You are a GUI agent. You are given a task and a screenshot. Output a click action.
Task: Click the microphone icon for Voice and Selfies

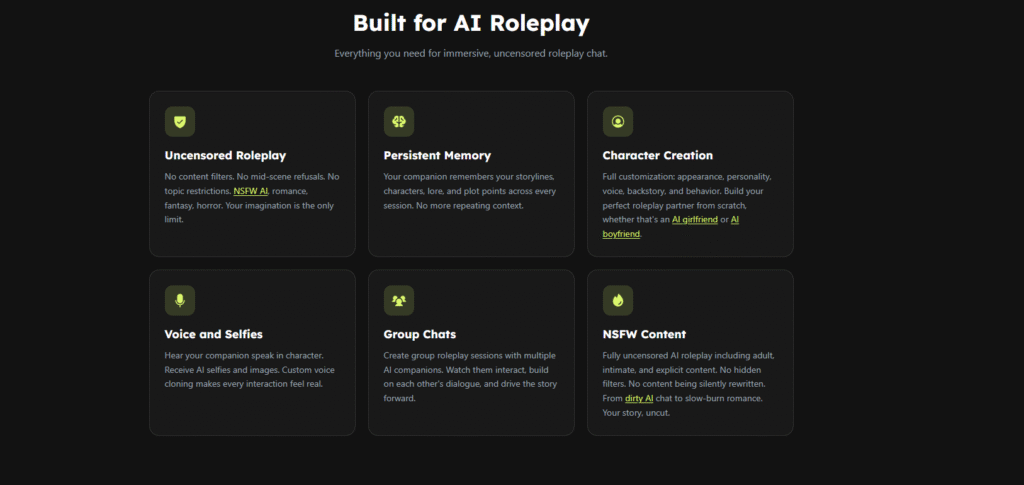(x=180, y=300)
